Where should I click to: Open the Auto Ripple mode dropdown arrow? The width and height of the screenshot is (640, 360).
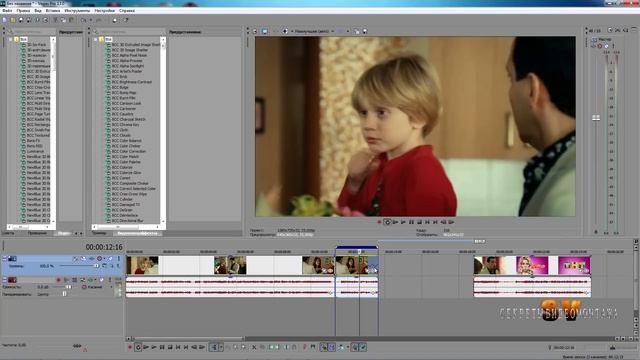click(348, 347)
